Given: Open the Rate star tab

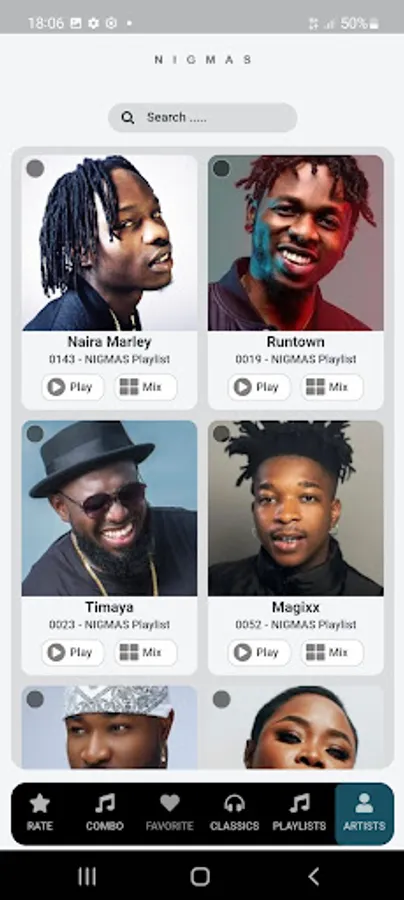Looking at the screenshot, I should [40, 813].
